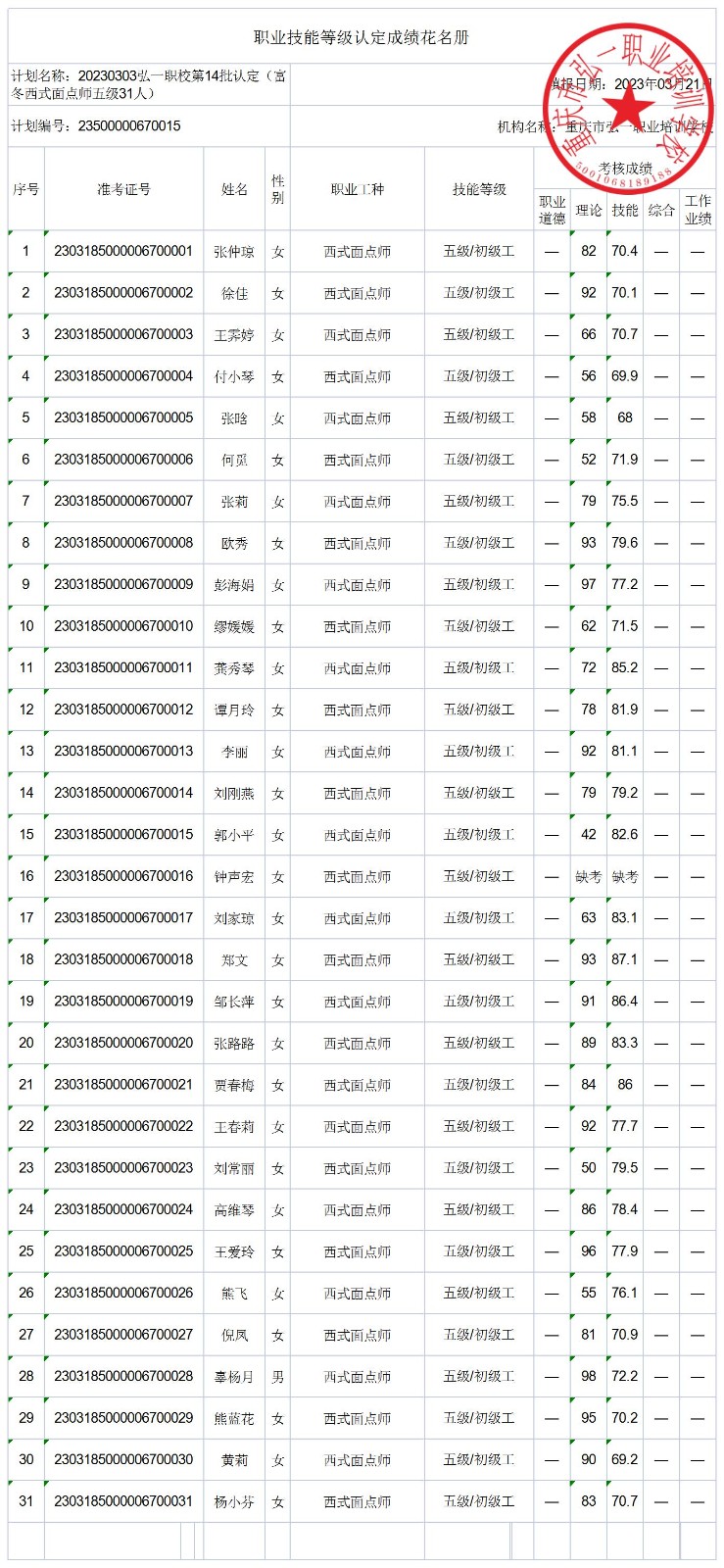Select the name cell 张路路
This screenshot has width=724, height=1568.
(234, 1044)
